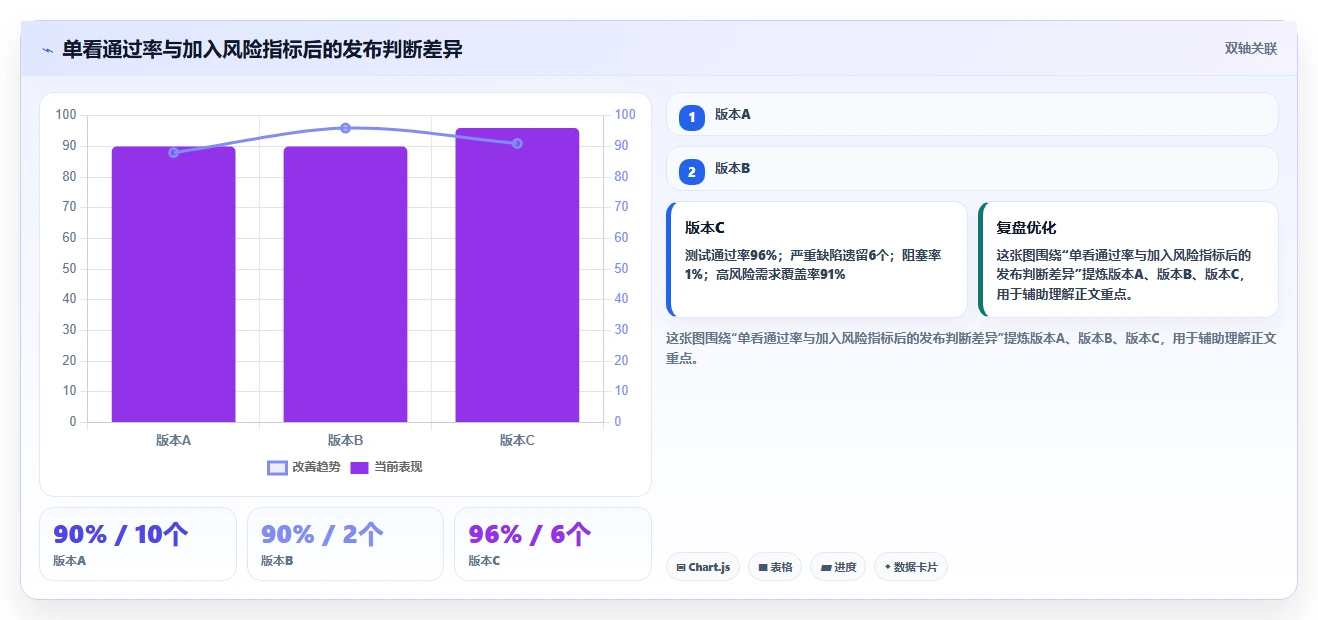Click the number 1 badge
This screenshot has height=620, width=1318.
691,117
